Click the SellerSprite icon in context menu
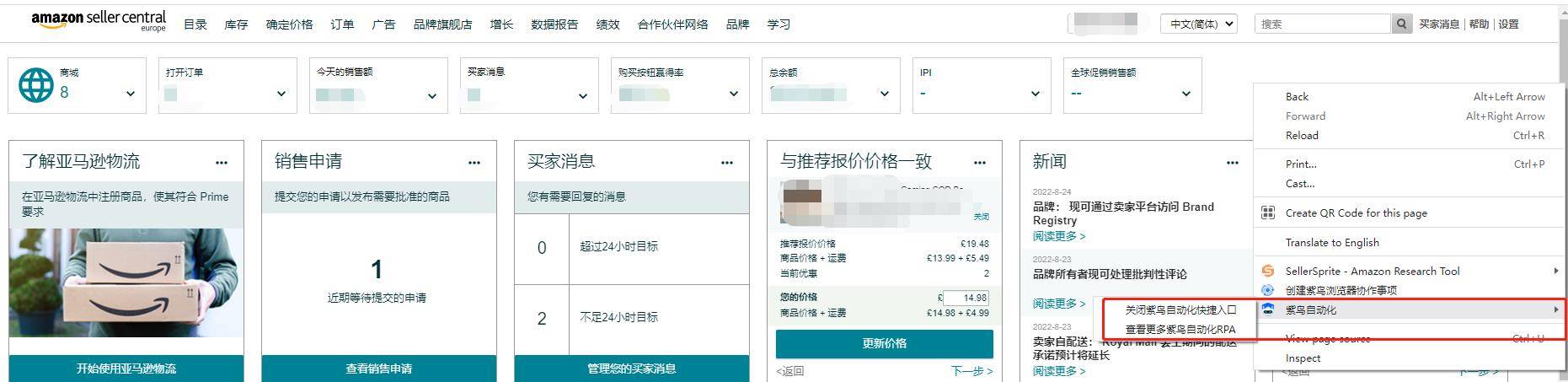 (1268, 271)
